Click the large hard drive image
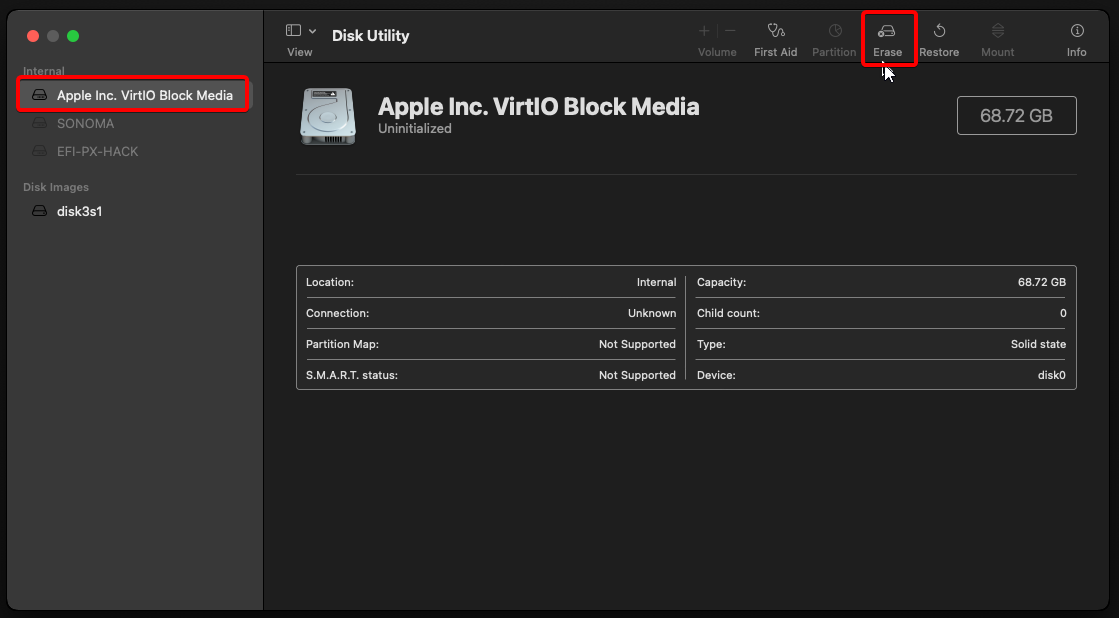1119x618 pixels. click(328, 116)
